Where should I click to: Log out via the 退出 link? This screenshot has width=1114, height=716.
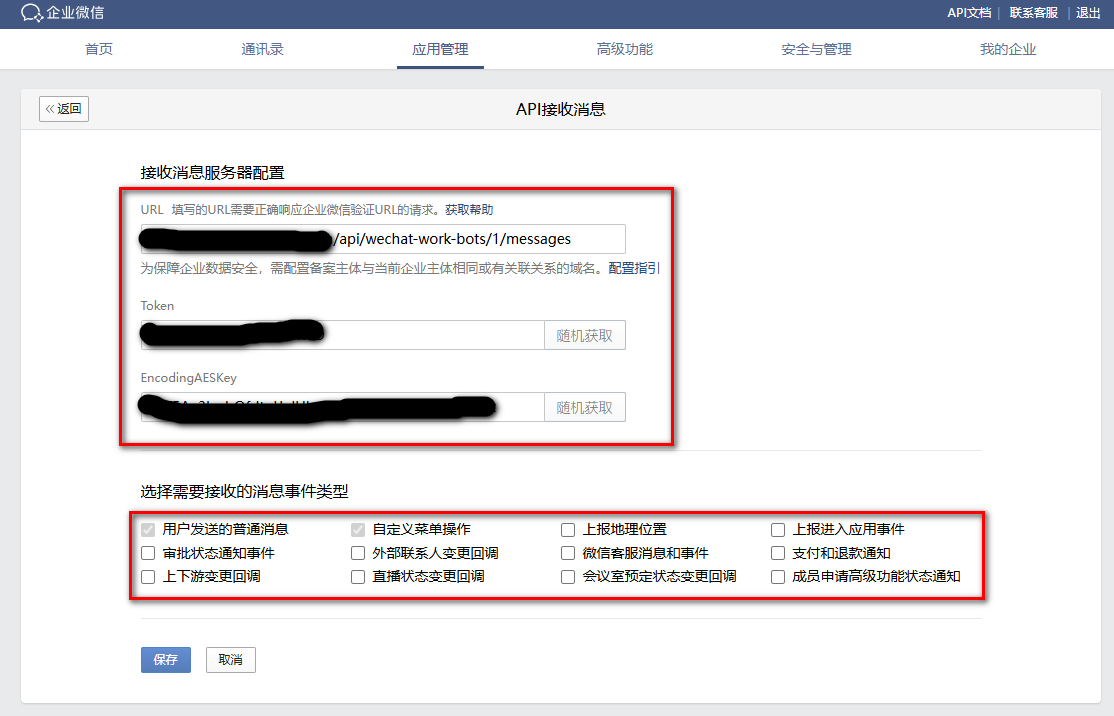point(1088,13)
